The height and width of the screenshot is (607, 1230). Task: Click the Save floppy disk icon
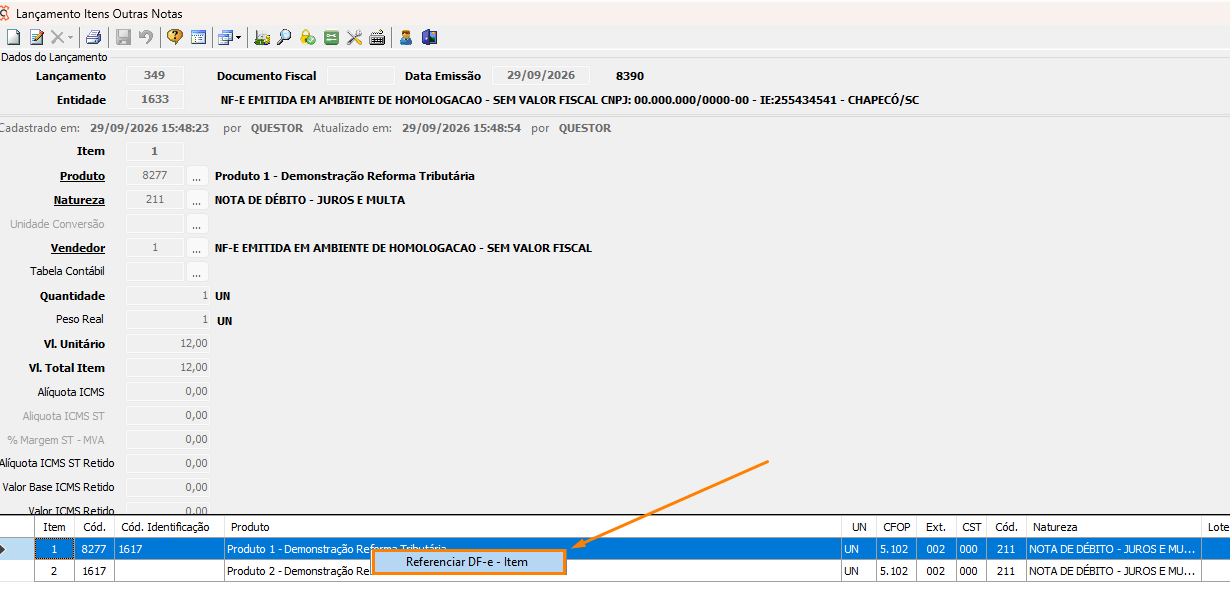point(124,37)
